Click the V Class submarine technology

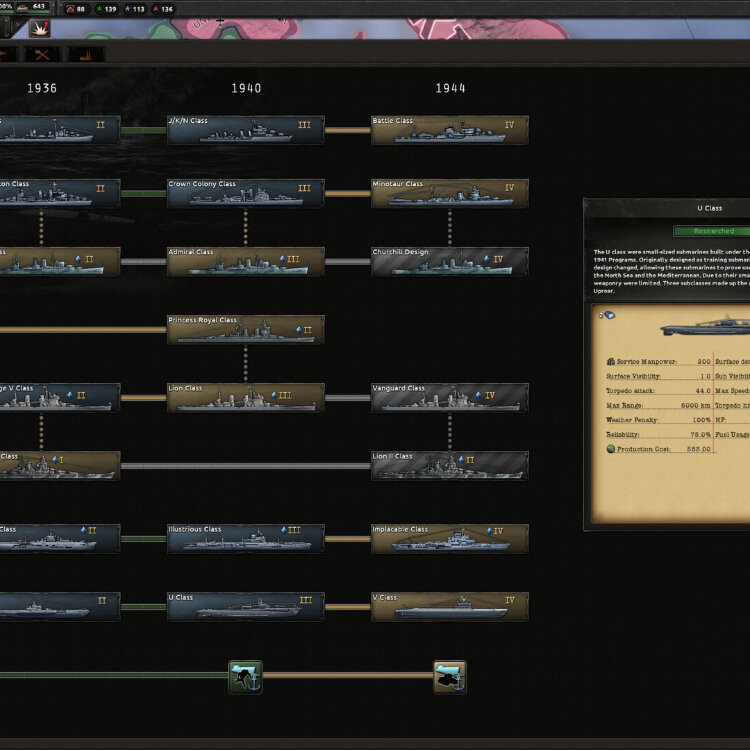pyautogui.click(x=449, y=607)
